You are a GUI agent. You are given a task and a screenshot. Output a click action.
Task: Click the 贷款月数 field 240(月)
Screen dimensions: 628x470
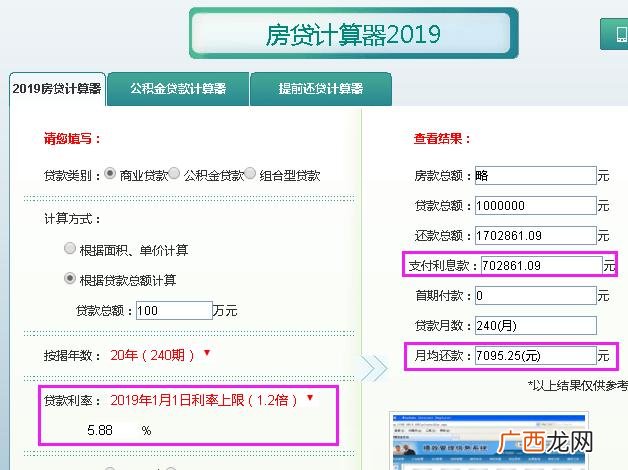tap(536, 325)
